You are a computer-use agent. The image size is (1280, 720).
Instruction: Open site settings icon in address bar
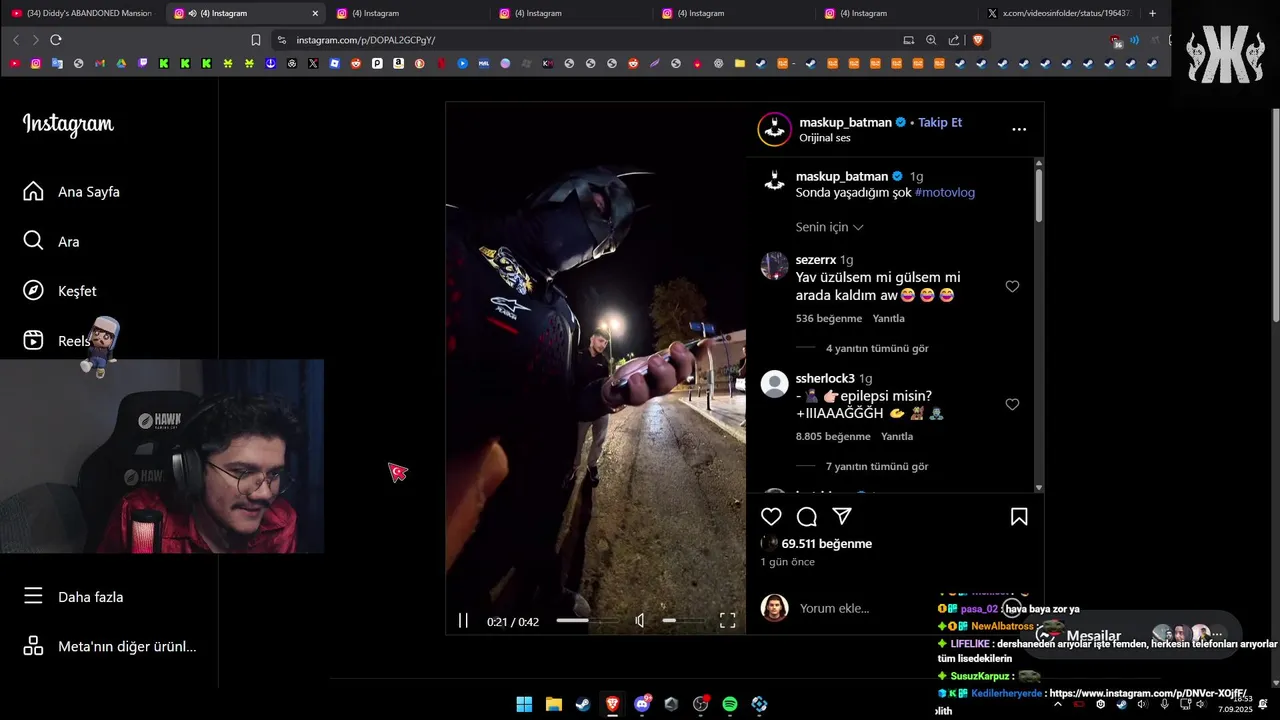(x=282, y=40)
